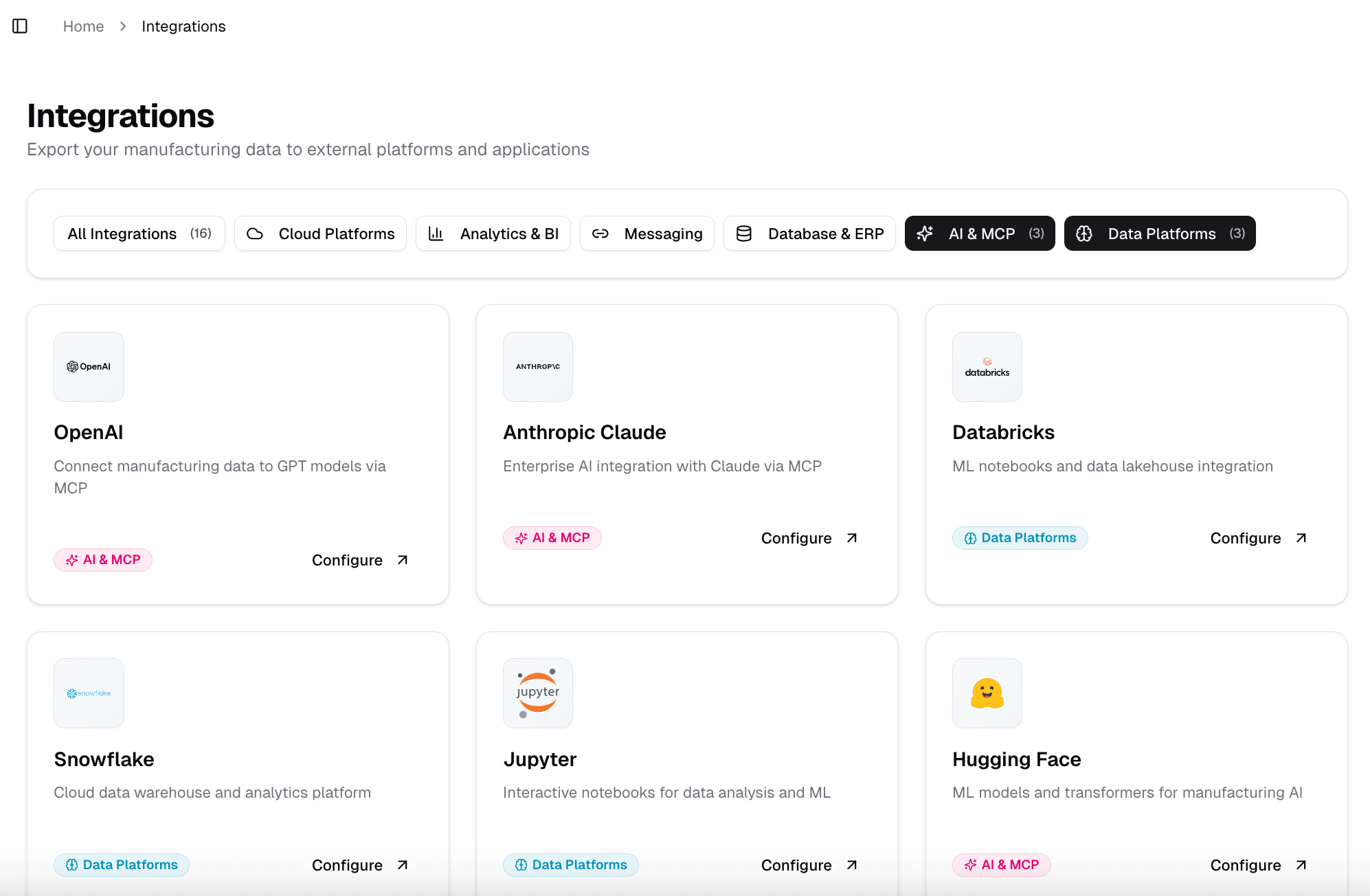This screenshot has height=896, width=1370.
Task: Click the Snowflake logo icon
Action: (x=89, y=693)
